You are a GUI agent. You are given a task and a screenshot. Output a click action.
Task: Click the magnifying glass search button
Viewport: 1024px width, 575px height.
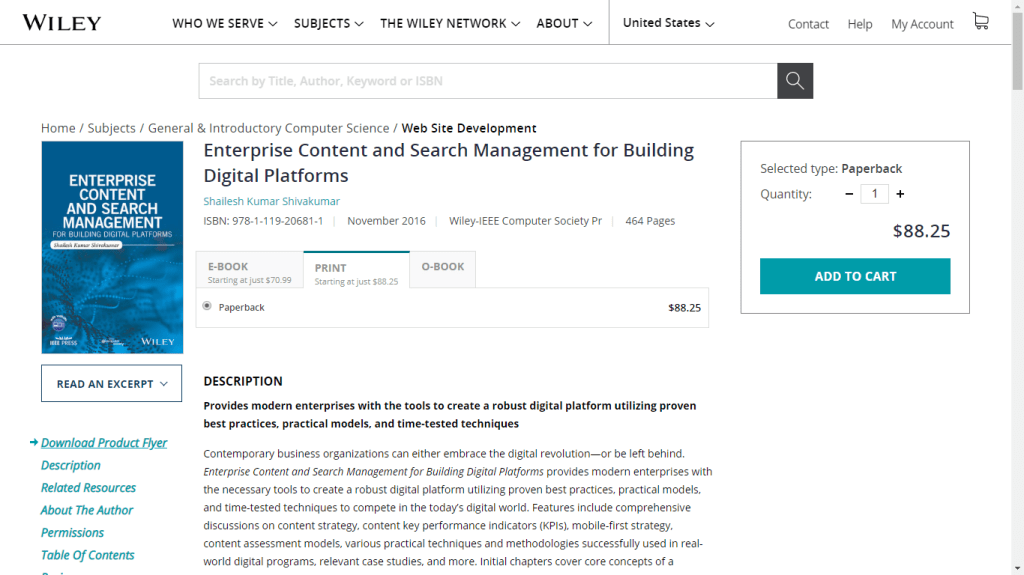tap(795, 81)
